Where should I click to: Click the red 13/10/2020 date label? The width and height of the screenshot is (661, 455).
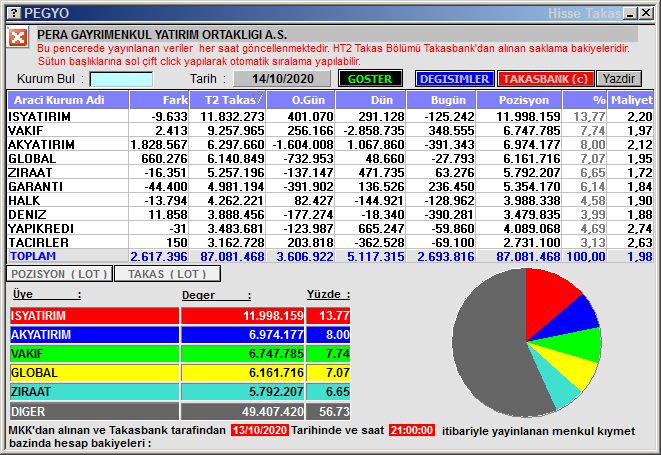[260, 430]
